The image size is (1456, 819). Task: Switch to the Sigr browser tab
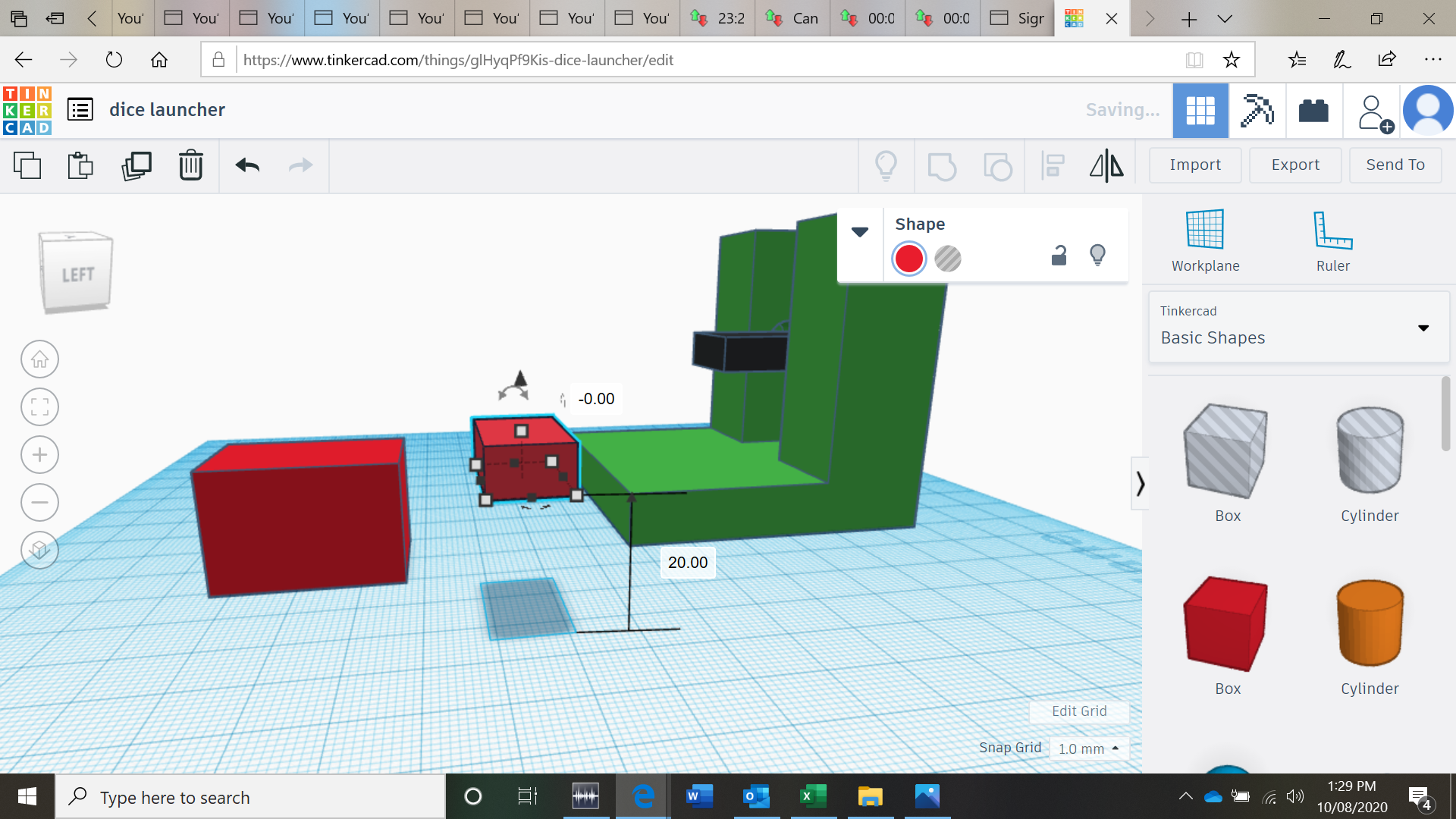click(1018, 18)
